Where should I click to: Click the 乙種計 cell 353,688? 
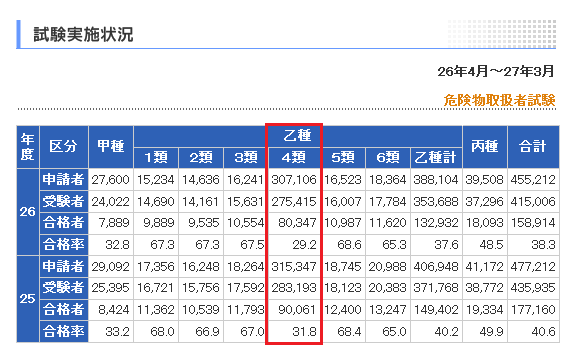tap(436, 202)
